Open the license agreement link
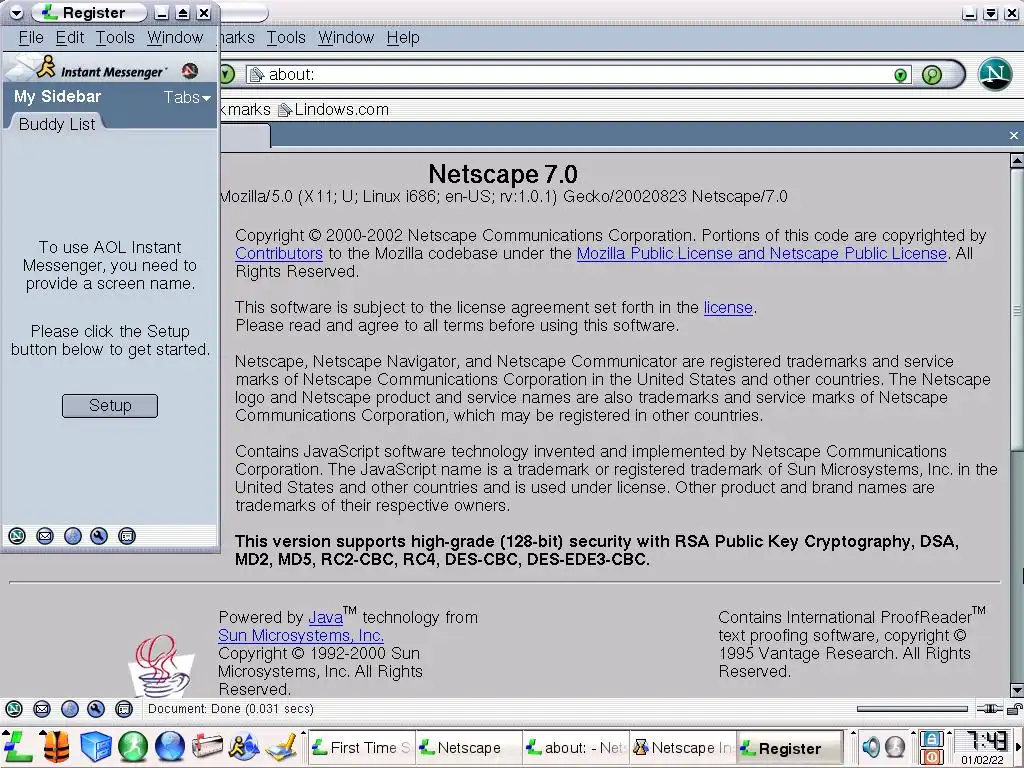Viewport: 1024px width, 768px height. (728, 308)
